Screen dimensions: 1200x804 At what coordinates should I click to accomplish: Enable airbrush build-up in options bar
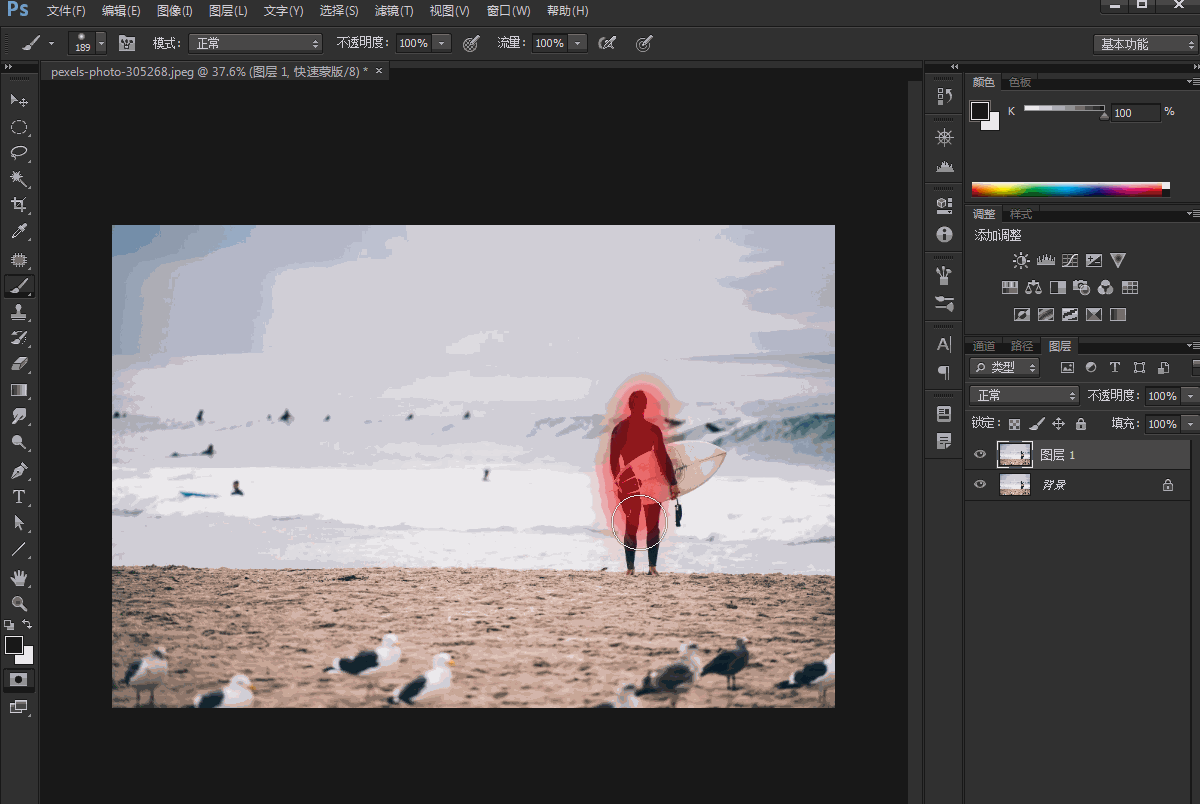606,43
